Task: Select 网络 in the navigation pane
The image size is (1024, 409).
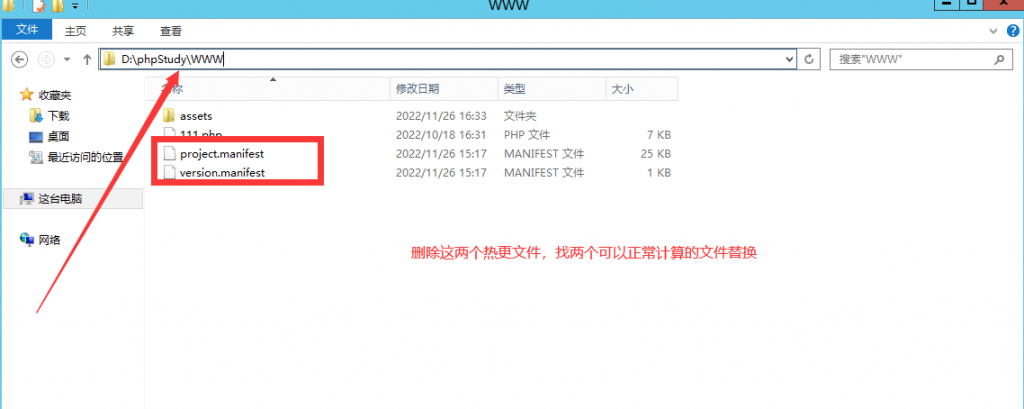Action: (50, 240)
